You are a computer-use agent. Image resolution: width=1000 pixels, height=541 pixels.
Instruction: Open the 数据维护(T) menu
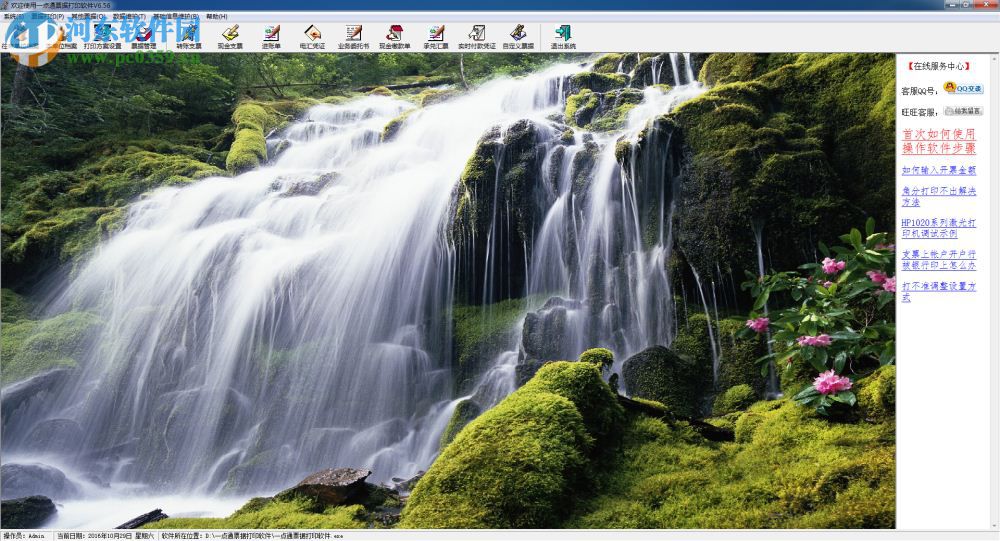pyautogui.click(x=129, y=16)
